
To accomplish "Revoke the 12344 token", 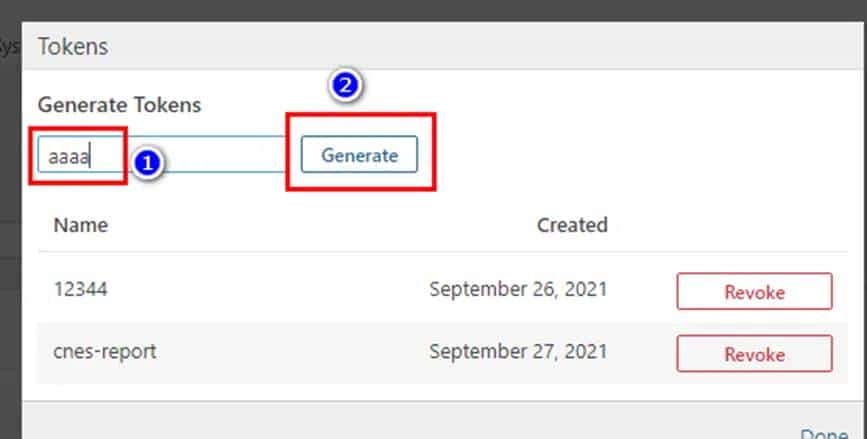I will [x=754, y=292].
